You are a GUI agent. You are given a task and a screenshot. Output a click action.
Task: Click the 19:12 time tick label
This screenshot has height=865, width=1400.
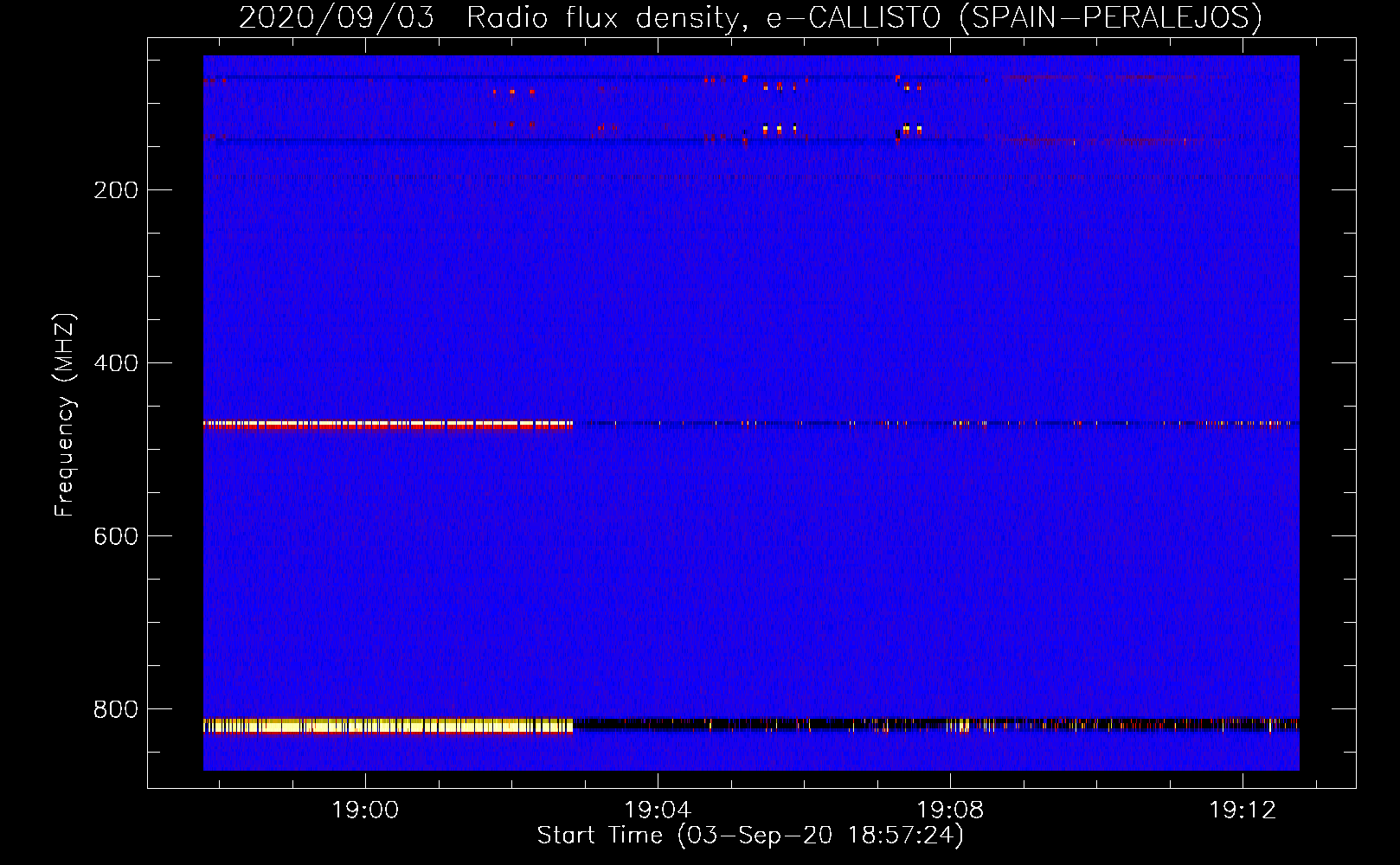pos(1243,811)
